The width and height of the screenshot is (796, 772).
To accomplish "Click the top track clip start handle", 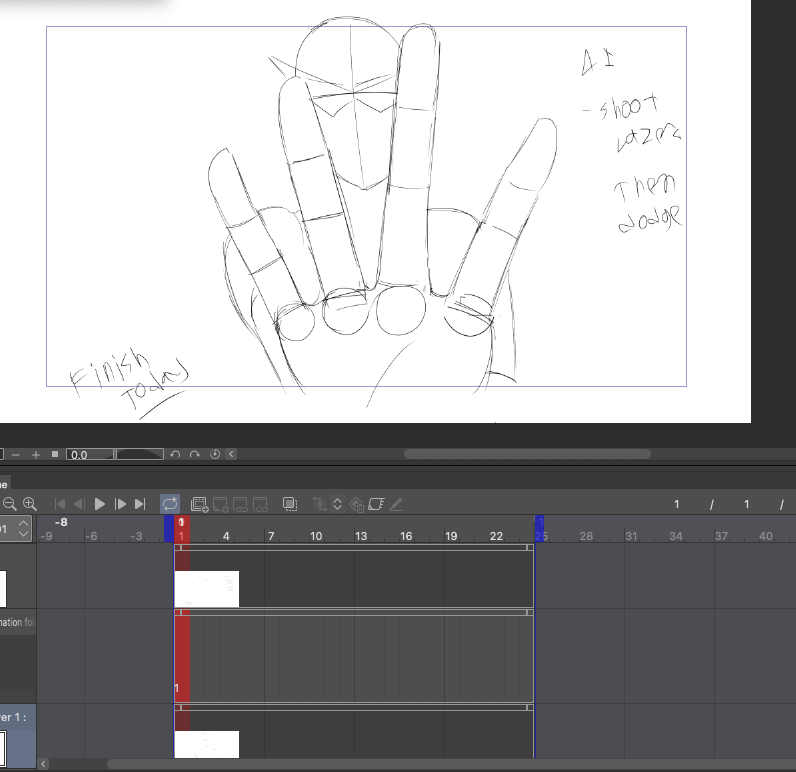I will (179, 548).
